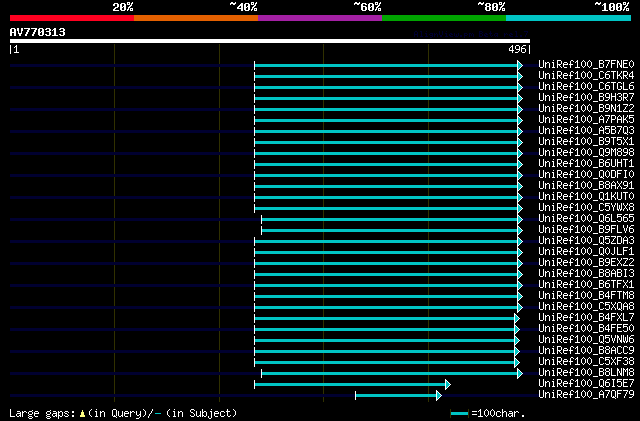
Task: Select the UniRef100_Q0DFI0 entry
Action: pos(586,175)
